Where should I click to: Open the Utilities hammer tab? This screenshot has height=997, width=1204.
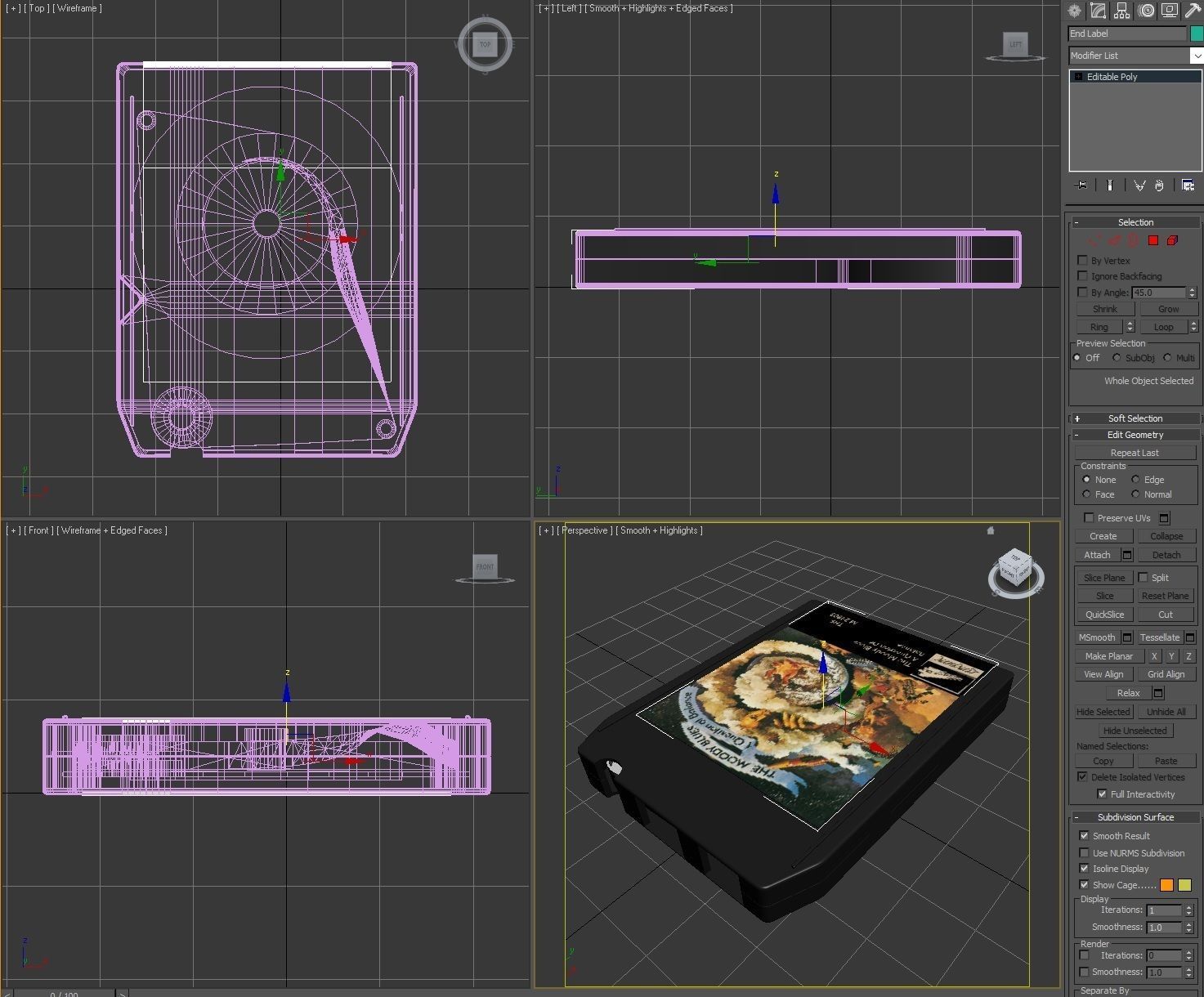(x=1193, y=11)
